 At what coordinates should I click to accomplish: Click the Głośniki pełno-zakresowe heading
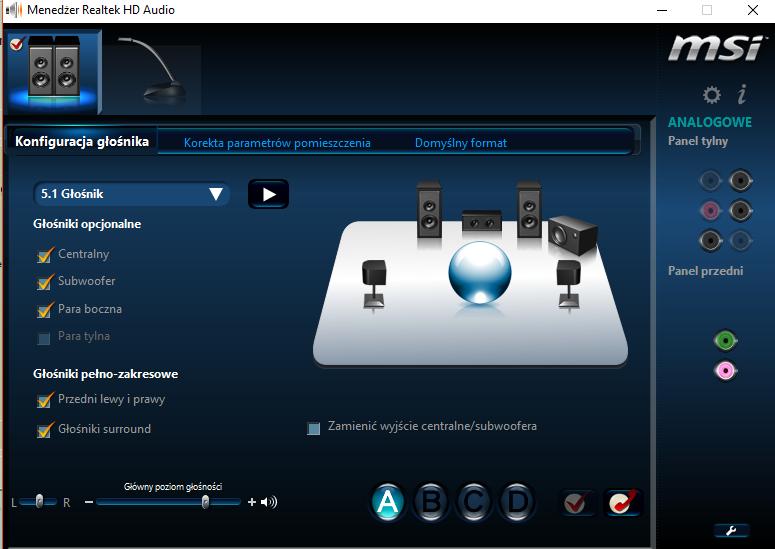(x=105, y=374)
